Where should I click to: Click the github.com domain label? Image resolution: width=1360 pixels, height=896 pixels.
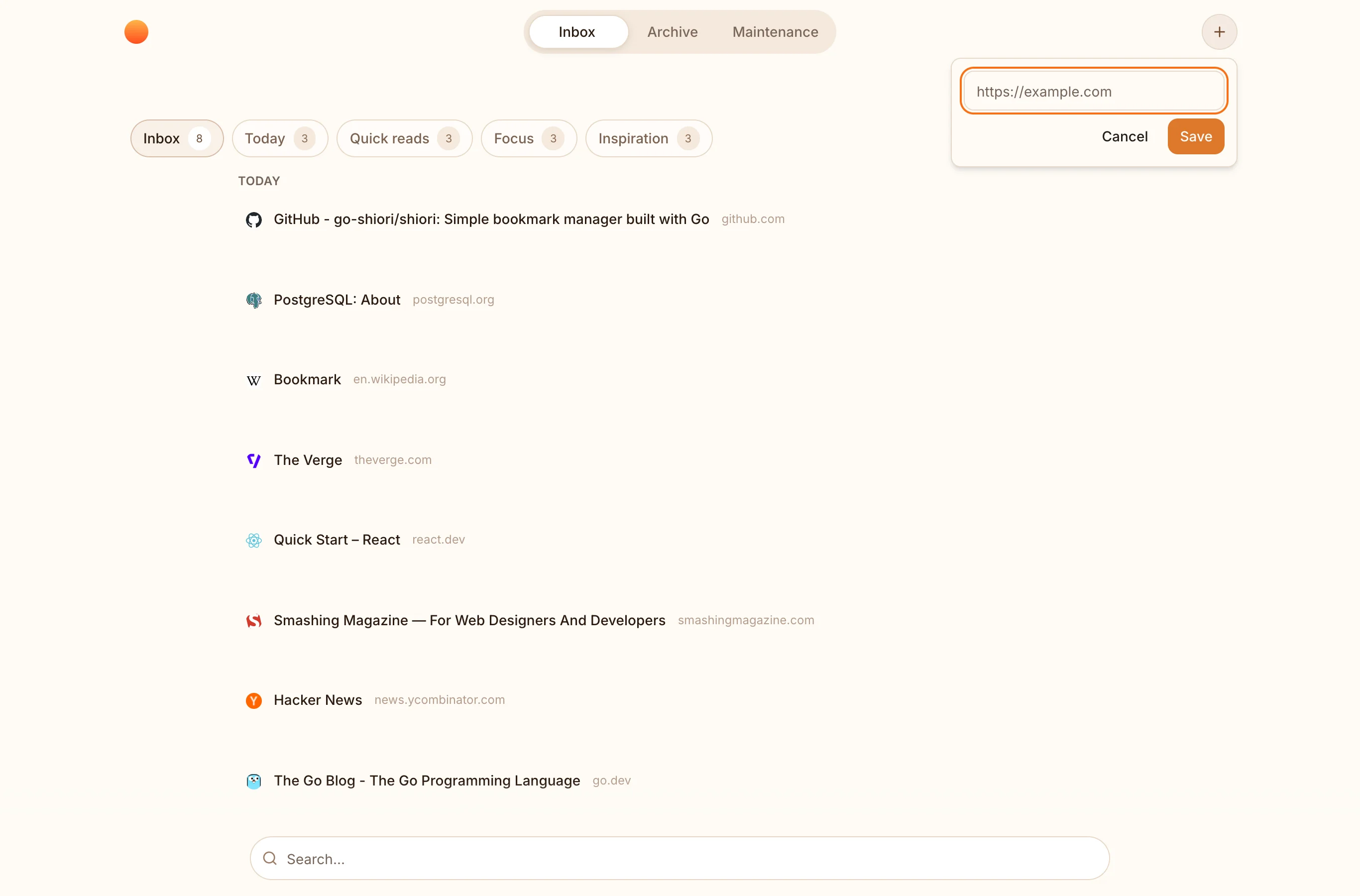[x=753, y=219]
